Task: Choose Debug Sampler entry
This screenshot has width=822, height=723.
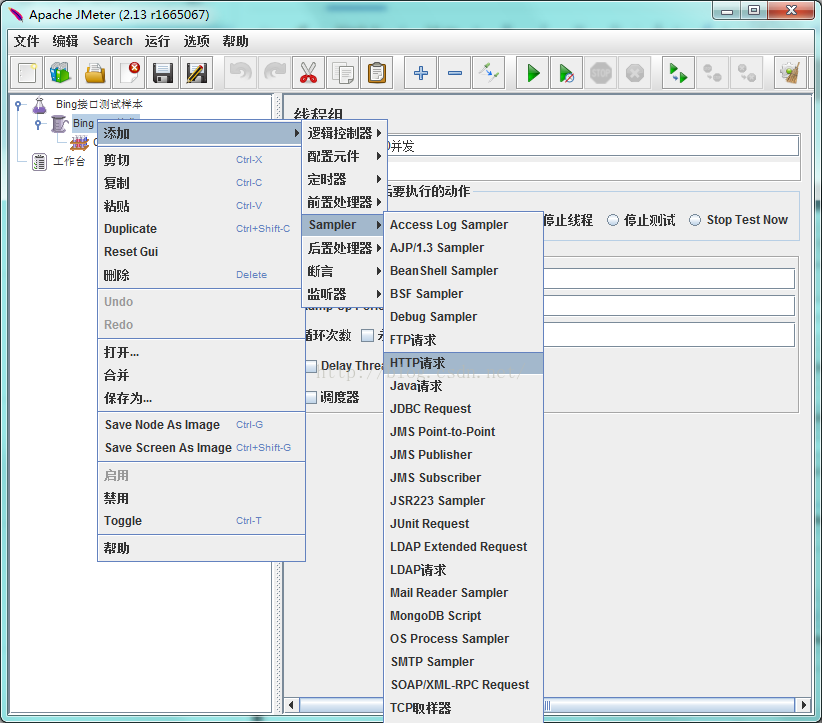Action: point(463,317)
